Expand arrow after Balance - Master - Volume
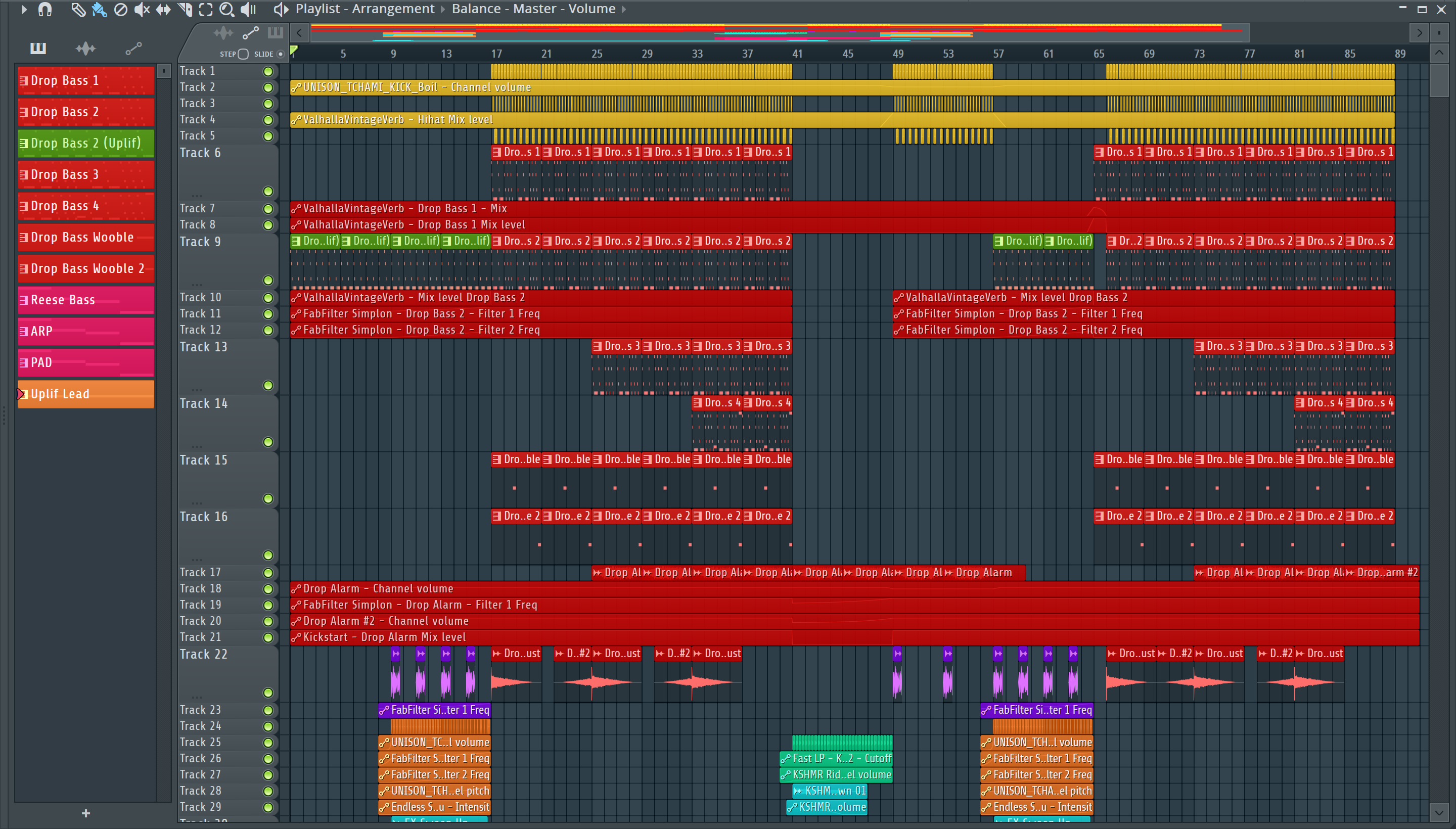Viewport: 1456px width, 829px height. 623,9
